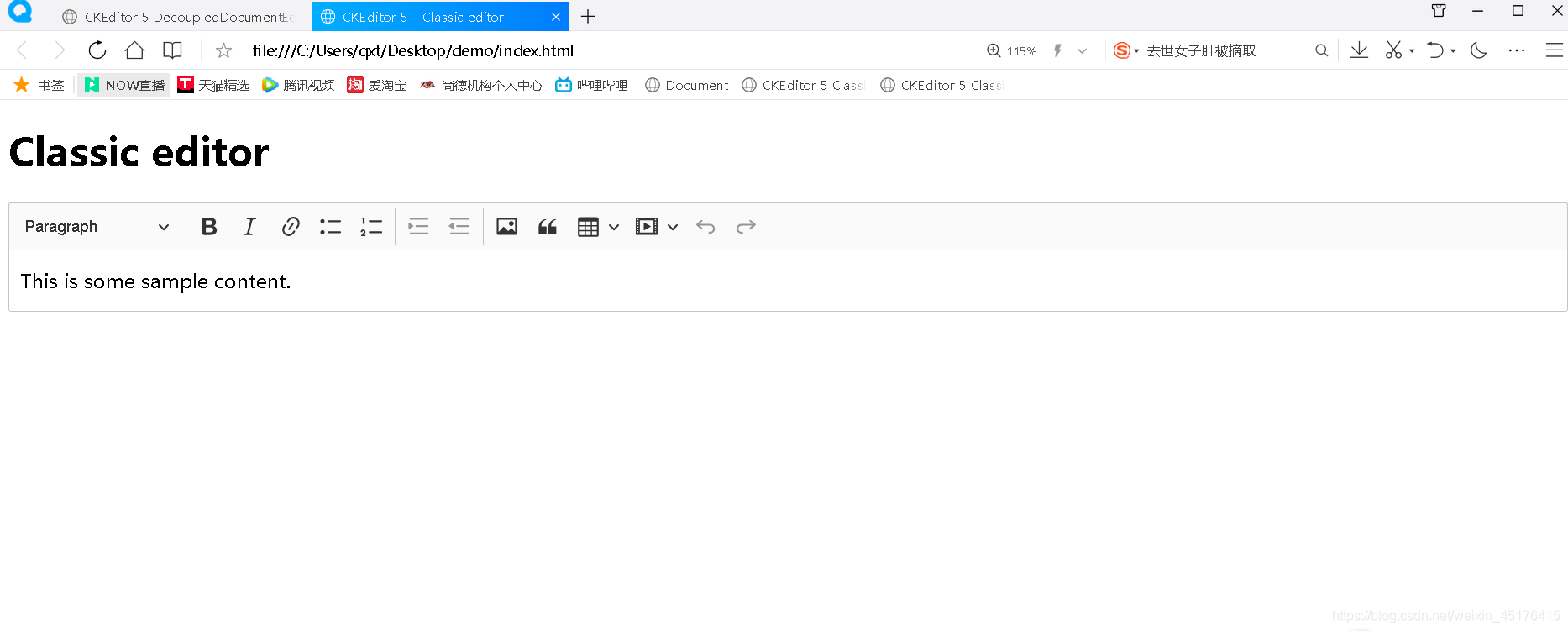Click the scissors screenshot tool
The image size is (1568, 631).
(1393, 50)
